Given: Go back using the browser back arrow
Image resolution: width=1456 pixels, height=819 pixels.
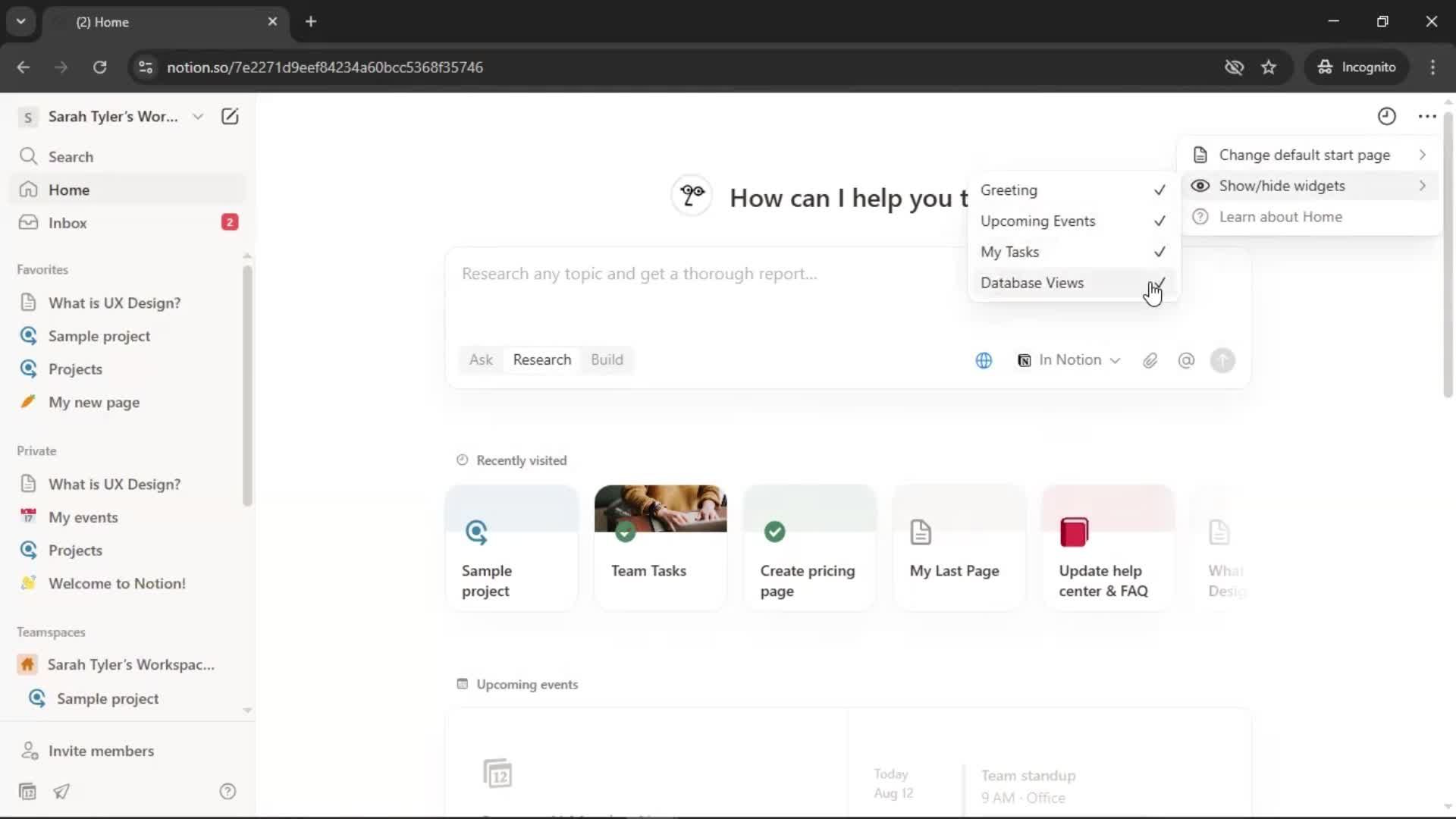Looking at the screenshot, I should point(24,67).
